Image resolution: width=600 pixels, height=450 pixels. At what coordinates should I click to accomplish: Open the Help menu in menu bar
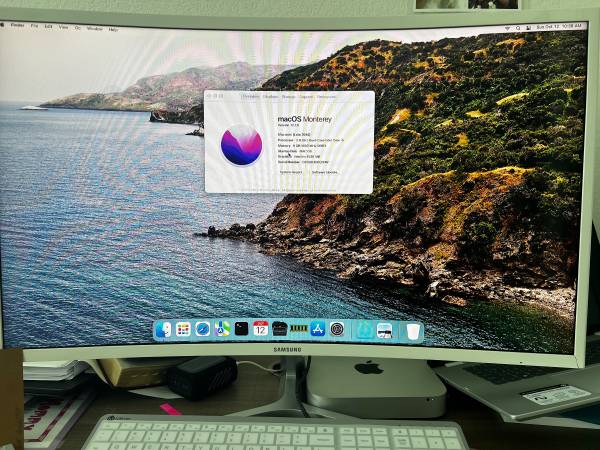tap(112, 28)
